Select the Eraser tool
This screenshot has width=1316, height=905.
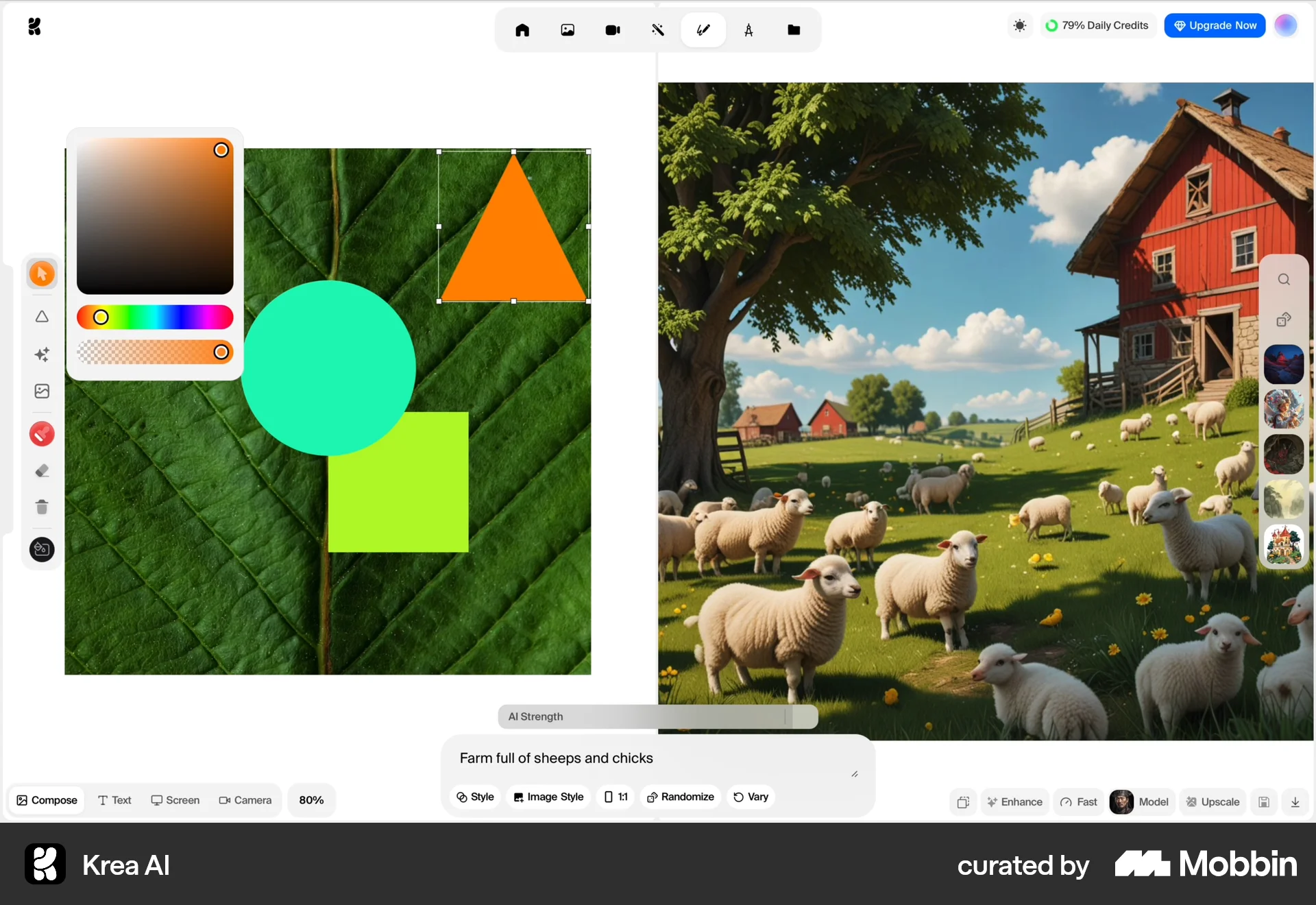tap(41, 470)
